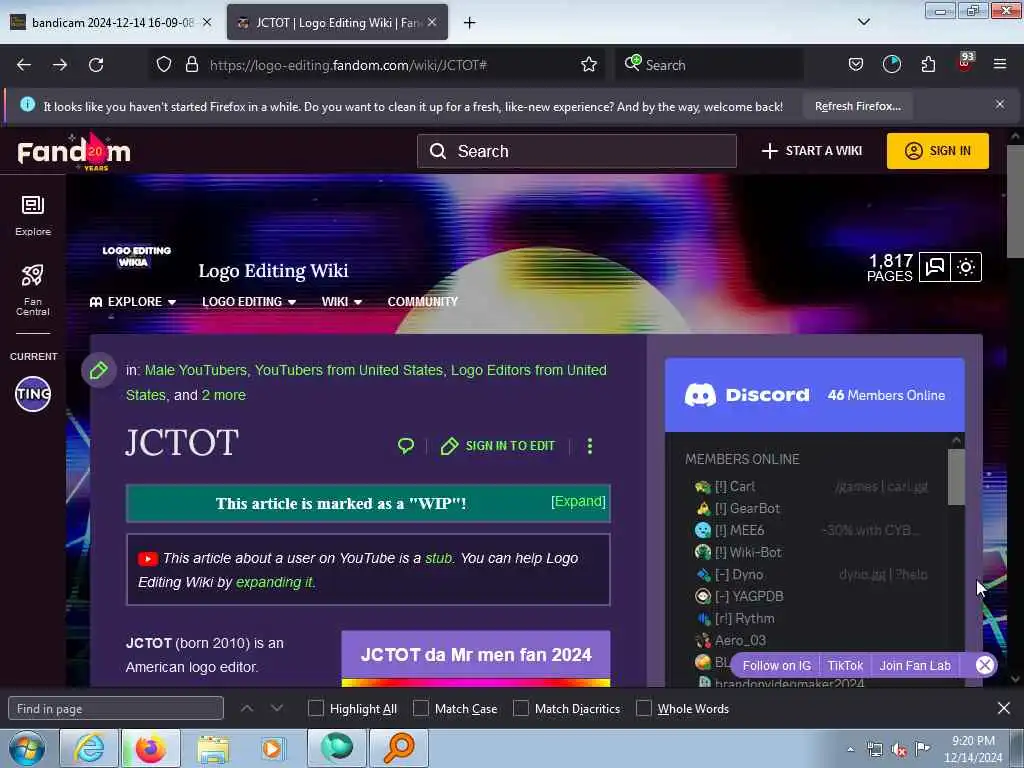Focus the Find in page input
The image size is (1024, 768).
[116, 709]
